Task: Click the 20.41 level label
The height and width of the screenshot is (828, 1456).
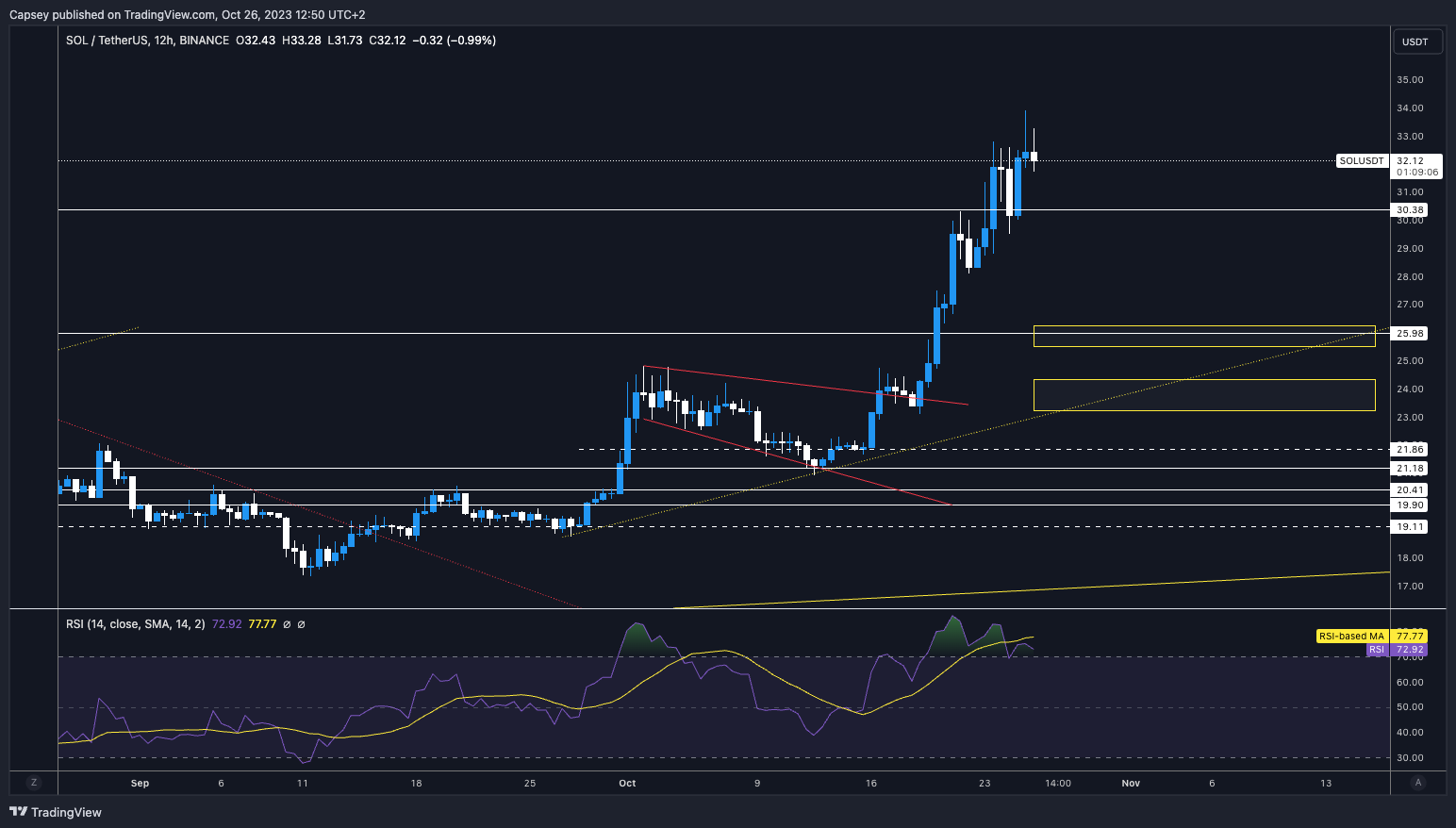Action: pos(1410,490)
